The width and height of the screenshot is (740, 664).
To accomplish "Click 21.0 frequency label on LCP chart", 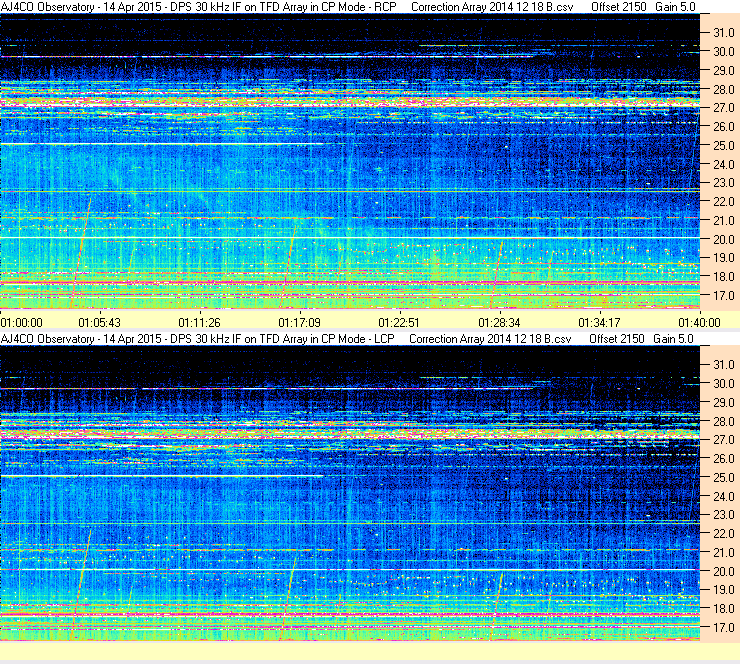I will click(723, 552).
